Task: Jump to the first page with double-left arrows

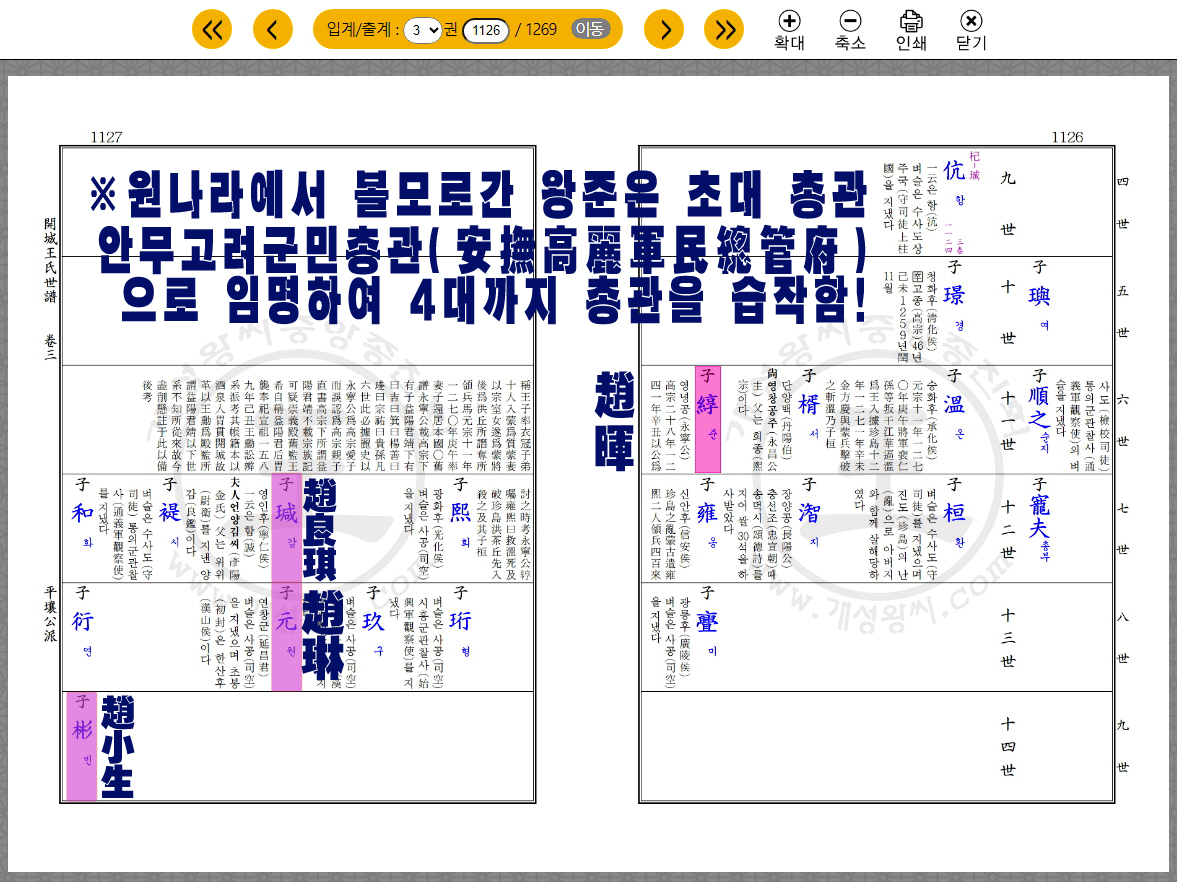Action: click(x=212, y=30)
